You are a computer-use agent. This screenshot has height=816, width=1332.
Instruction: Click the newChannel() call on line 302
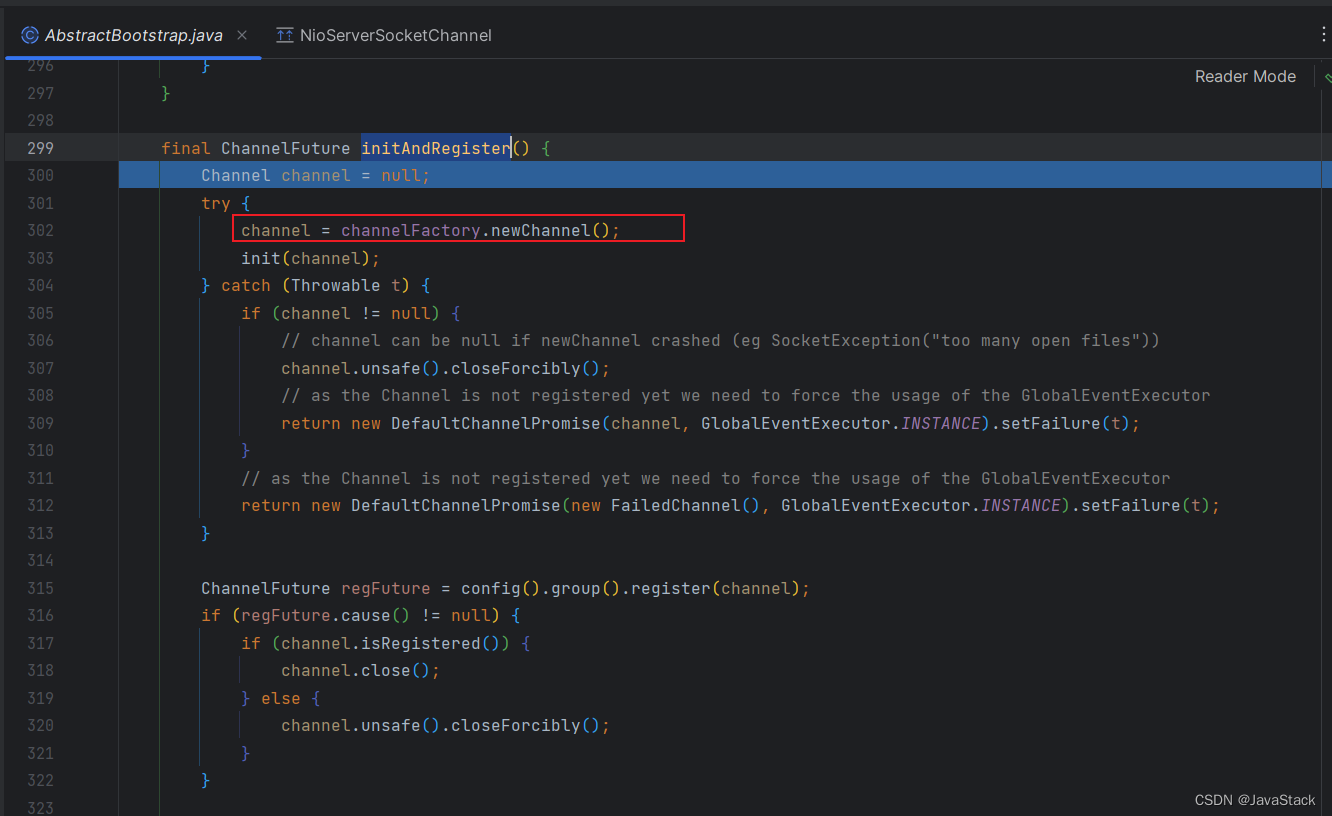point(550,230)
